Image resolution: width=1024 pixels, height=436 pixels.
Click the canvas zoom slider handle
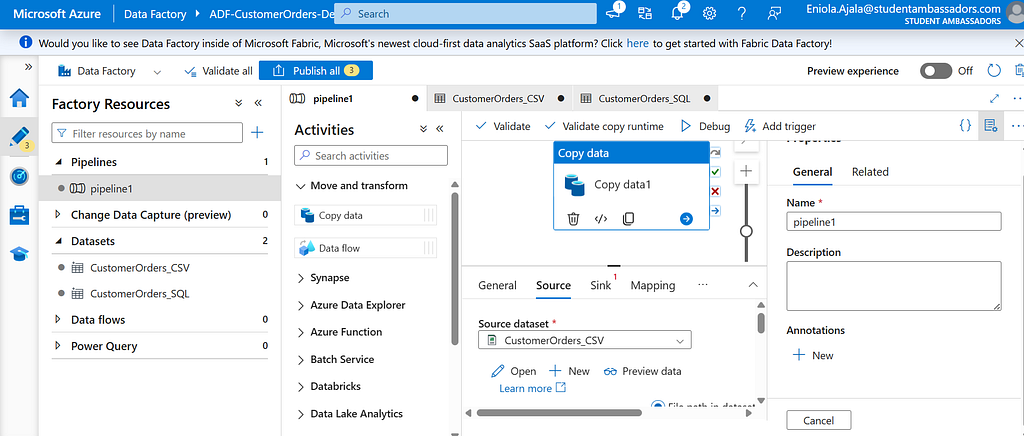[746, 231]
